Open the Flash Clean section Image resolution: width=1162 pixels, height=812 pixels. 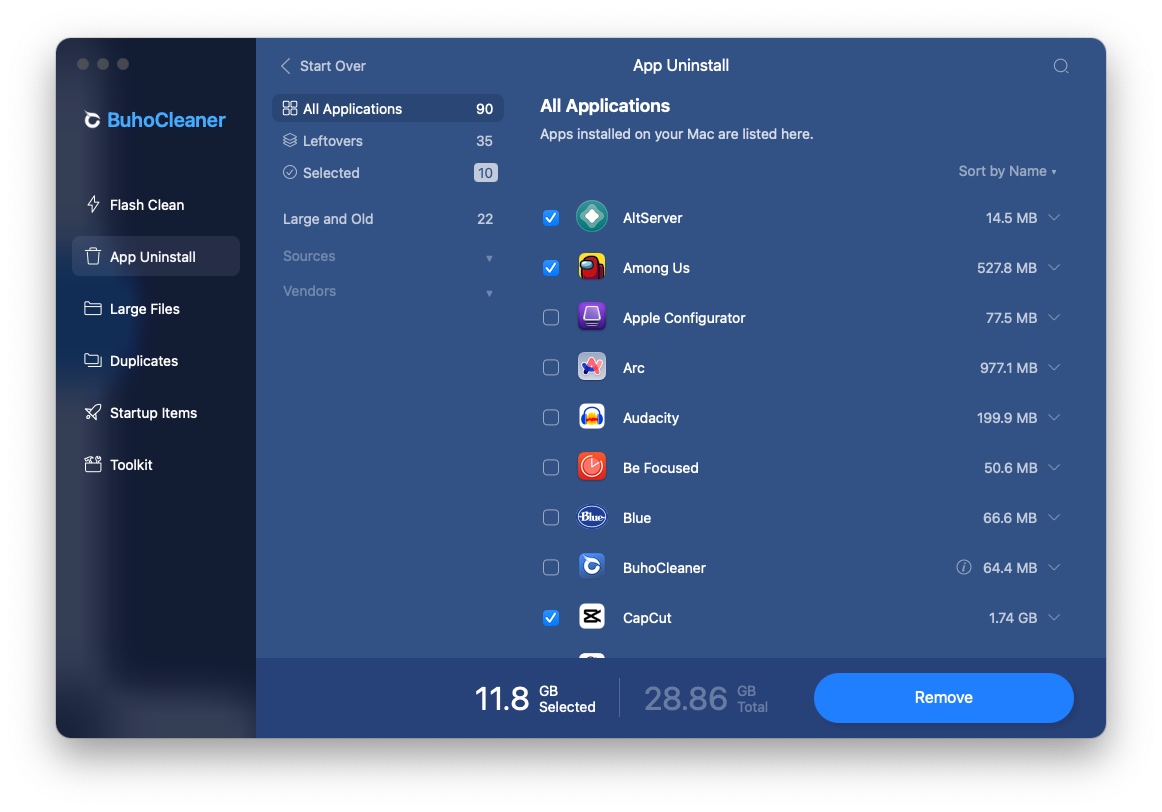point(156,204)
